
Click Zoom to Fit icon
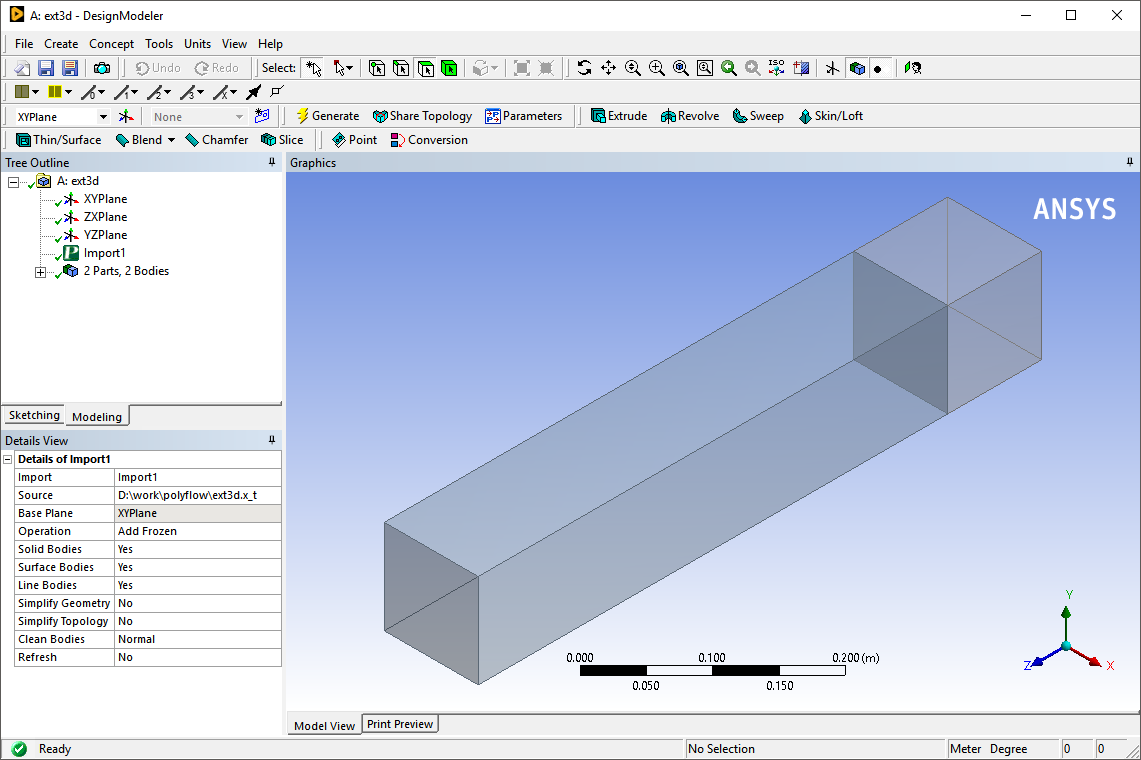680,68
